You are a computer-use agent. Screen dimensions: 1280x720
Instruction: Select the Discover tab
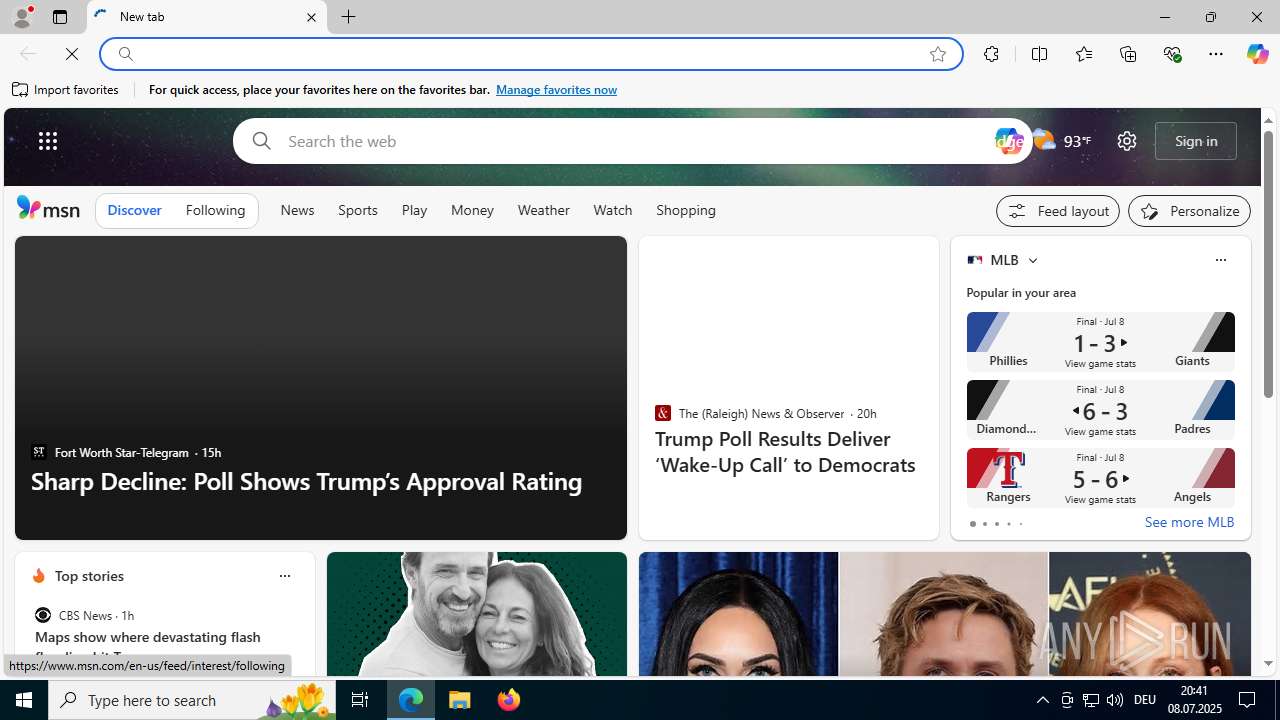134,210
